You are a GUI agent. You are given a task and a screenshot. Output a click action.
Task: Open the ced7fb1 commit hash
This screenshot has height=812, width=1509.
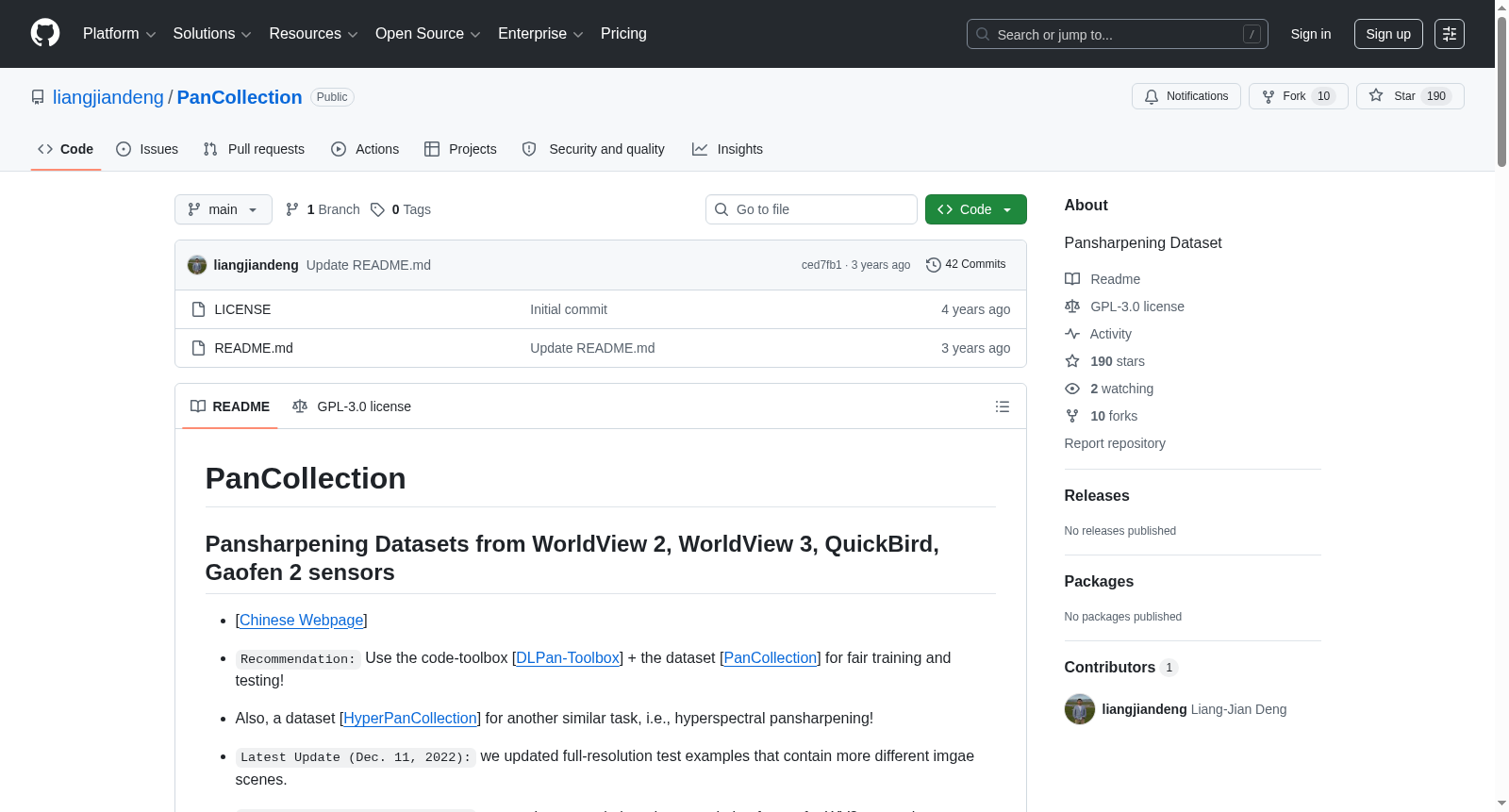click(x=821, y=265)
